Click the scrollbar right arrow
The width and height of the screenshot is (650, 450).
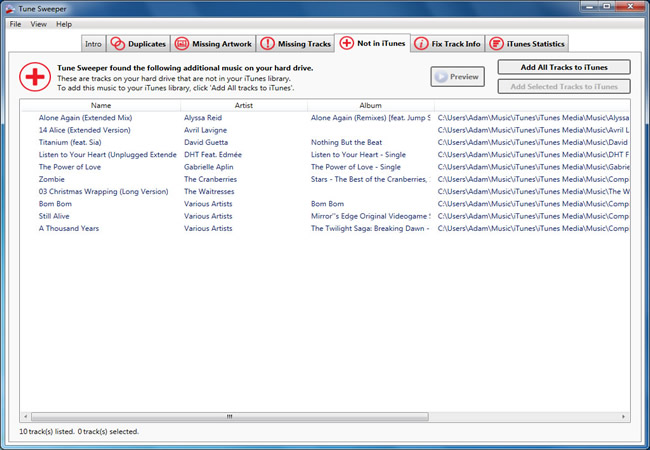pyautogui.click(x=623, y=416)
